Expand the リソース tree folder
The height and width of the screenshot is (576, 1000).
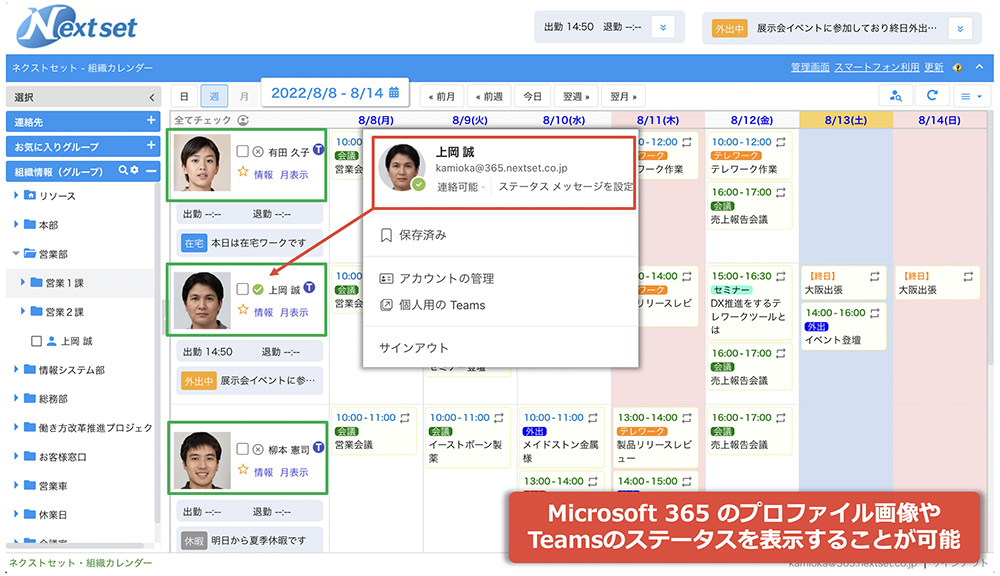15,195
